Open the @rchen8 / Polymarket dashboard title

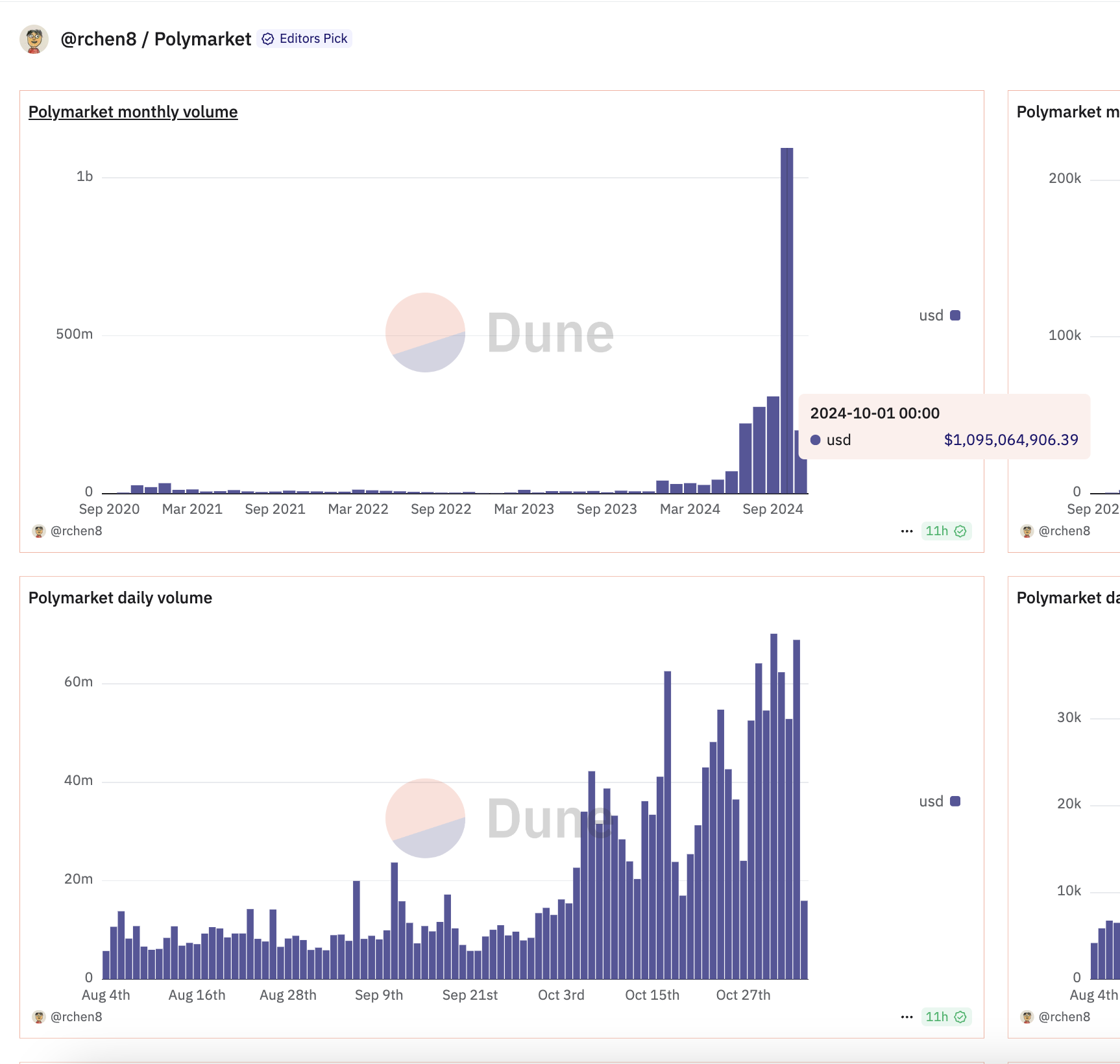pyautogui.click(x=156, y=39)
